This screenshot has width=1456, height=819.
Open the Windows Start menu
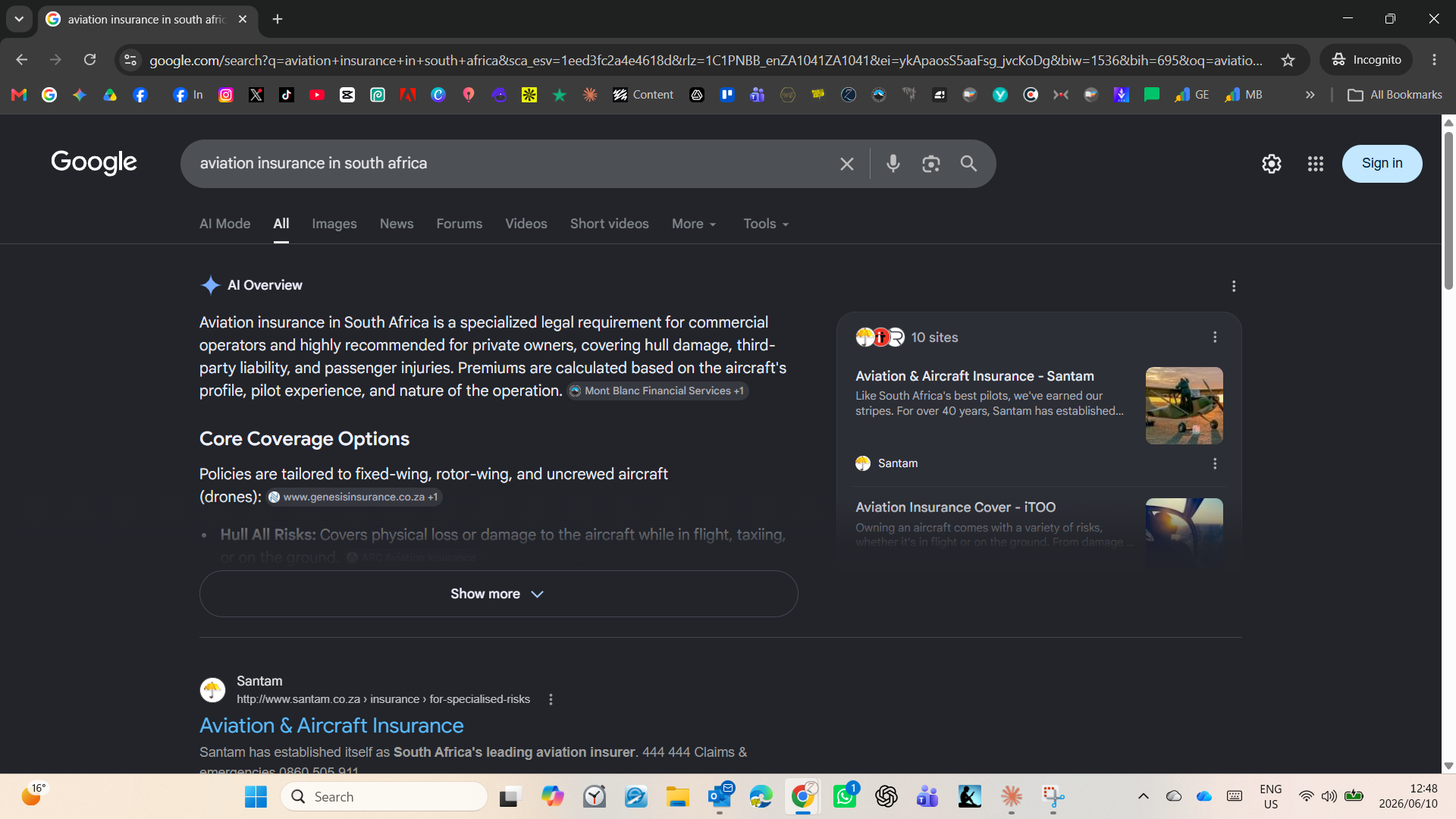click(x=256, y=797)
